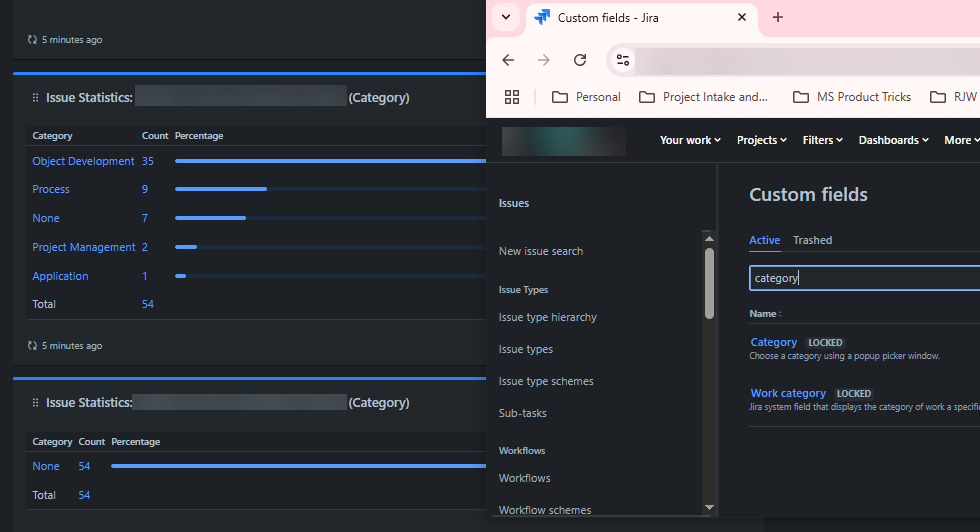This screenshot has width=980, height=532.
Task: Expand the Projects menu
Action: click(761, 140)
